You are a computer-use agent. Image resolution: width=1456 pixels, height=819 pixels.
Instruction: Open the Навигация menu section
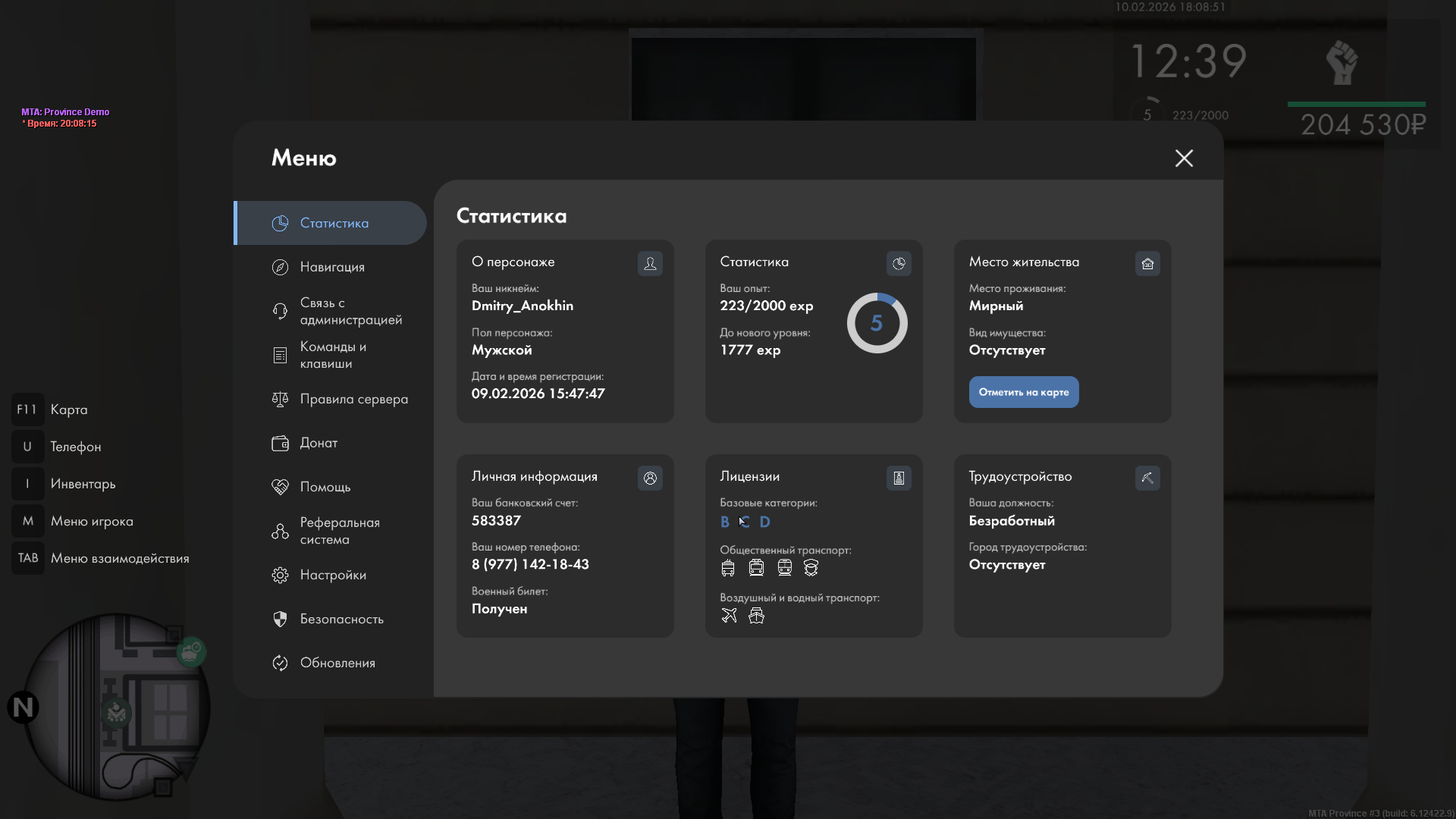[331, 267]
